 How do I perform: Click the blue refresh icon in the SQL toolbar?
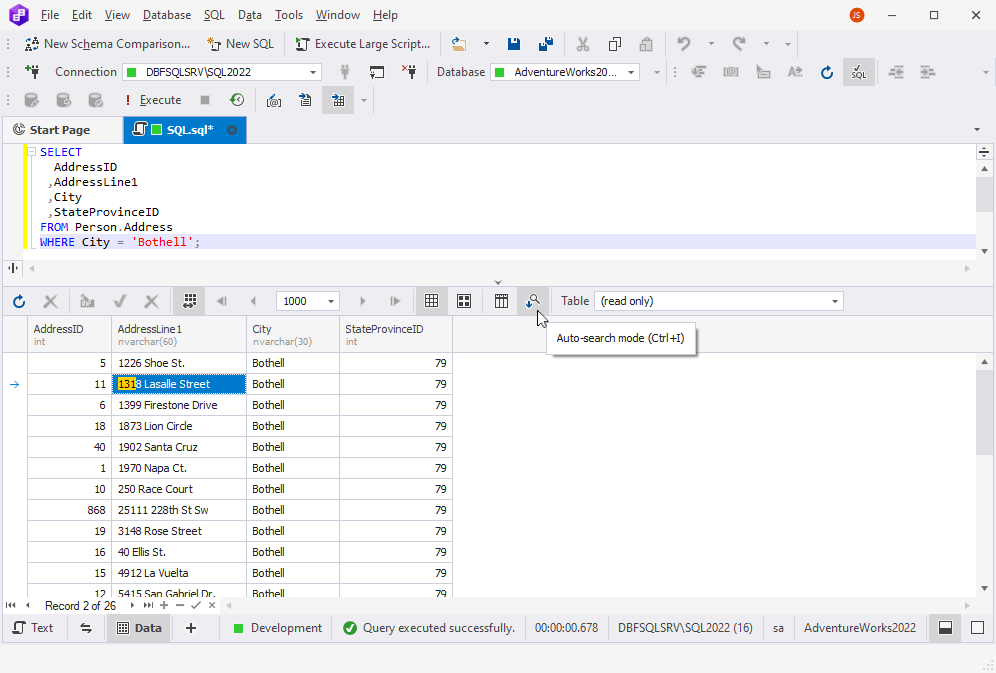[826, 72]
